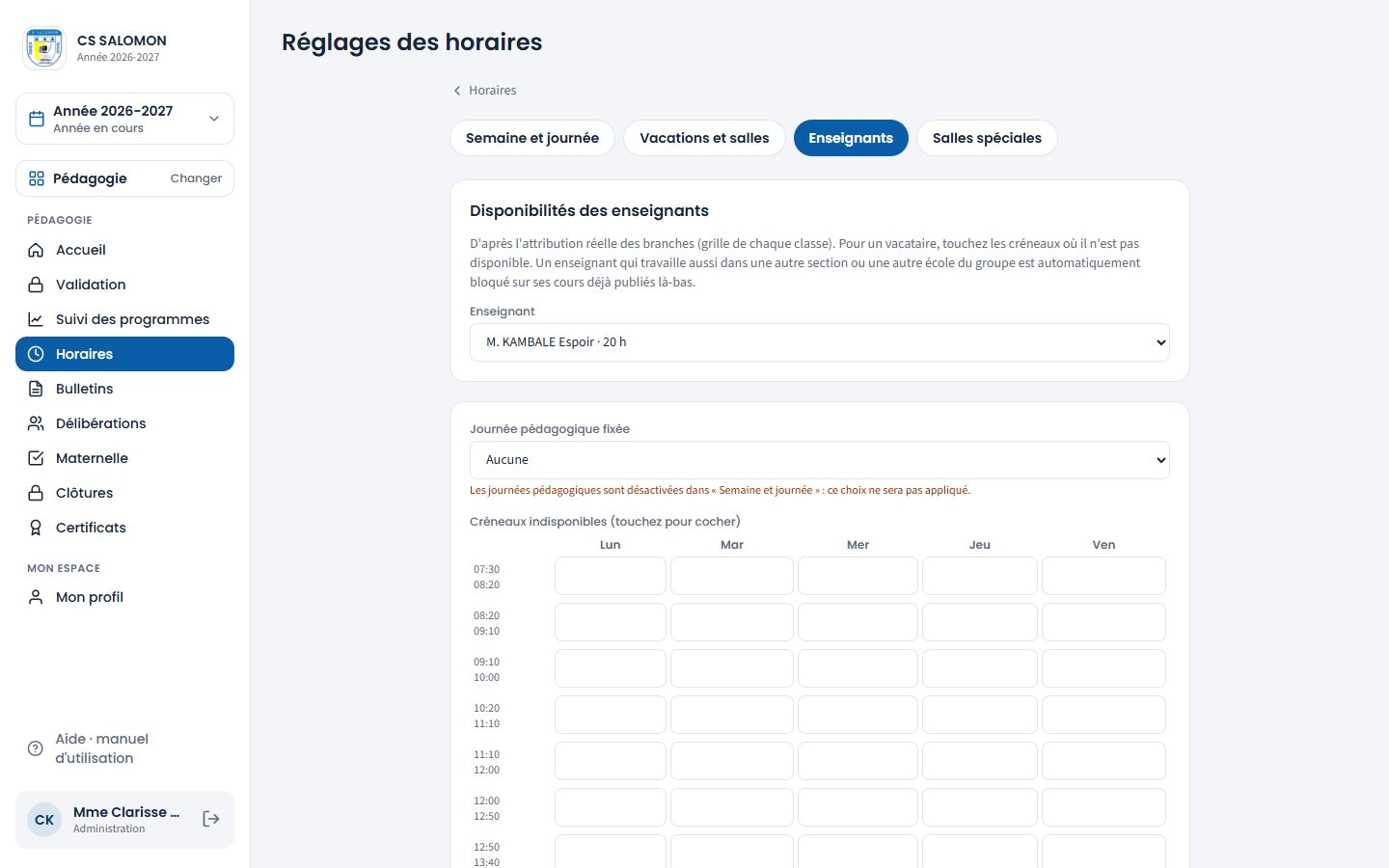Open the Enseignant dropdown showing M. KAMBALE Espoir

[820, 342]
